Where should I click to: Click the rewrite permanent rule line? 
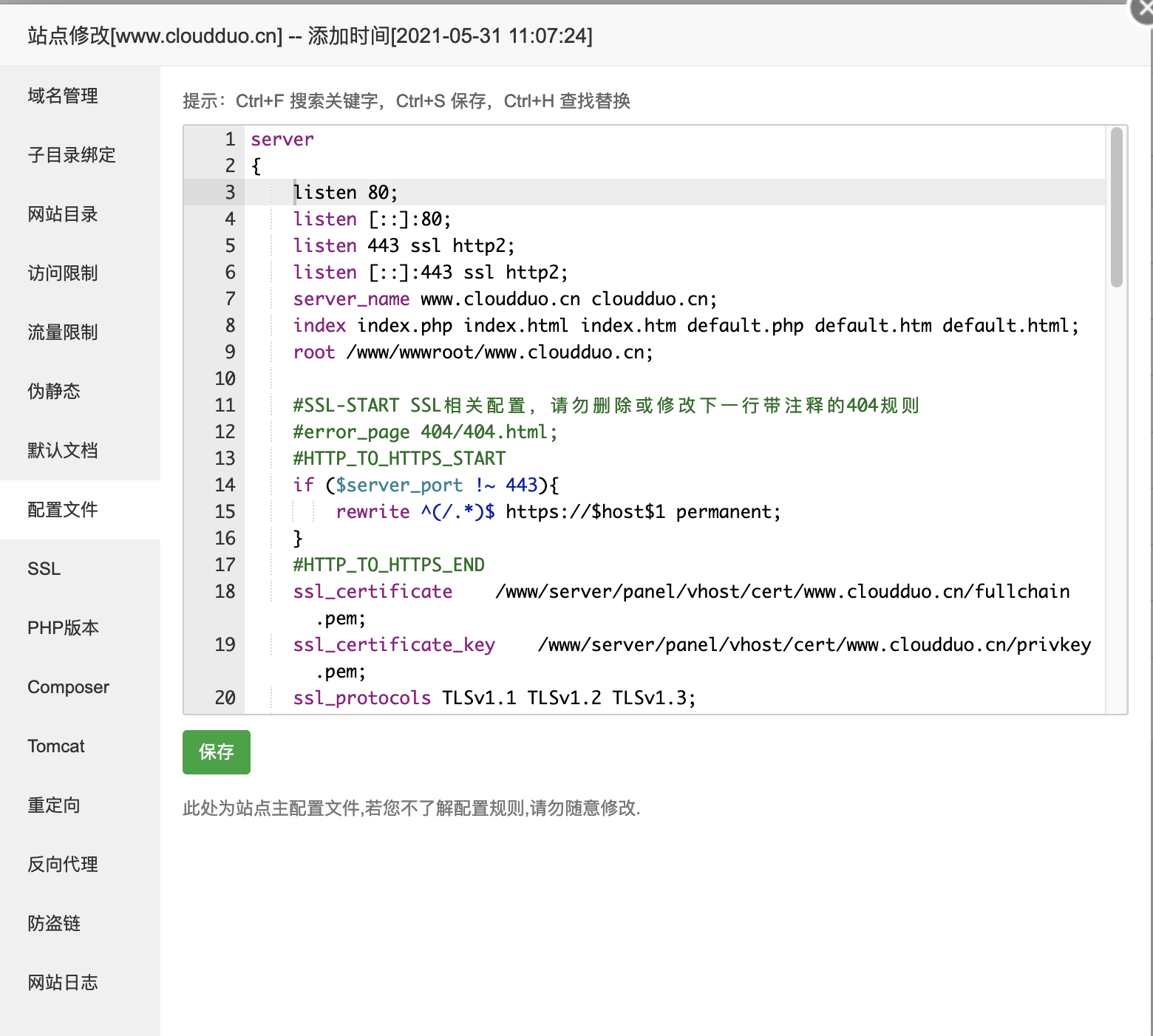click(x=558, y=511)
